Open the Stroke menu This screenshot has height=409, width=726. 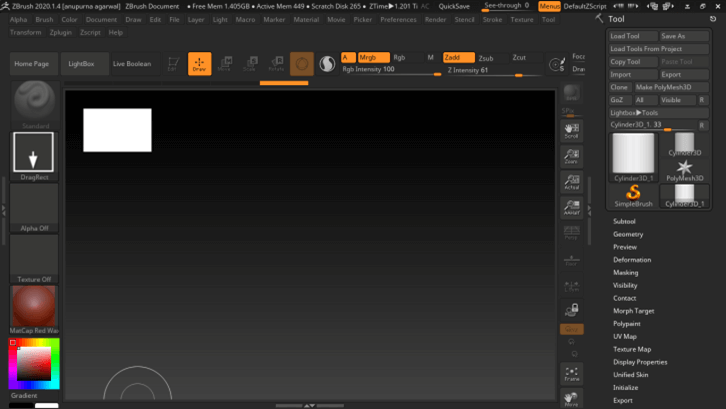pos(492,19)
